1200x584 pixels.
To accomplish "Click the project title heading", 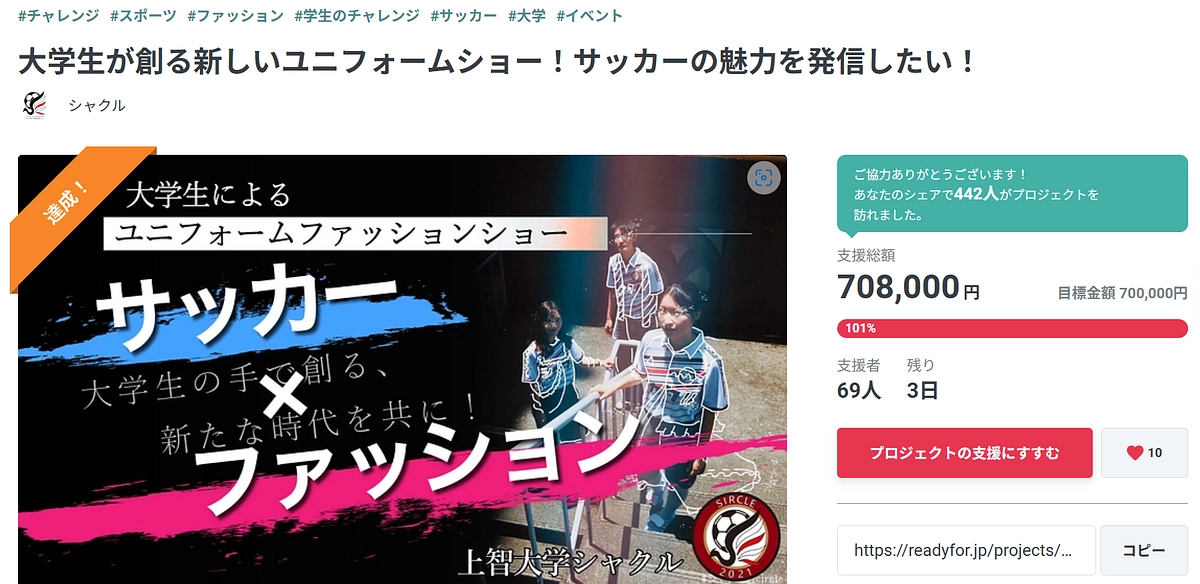I will 497,62.
